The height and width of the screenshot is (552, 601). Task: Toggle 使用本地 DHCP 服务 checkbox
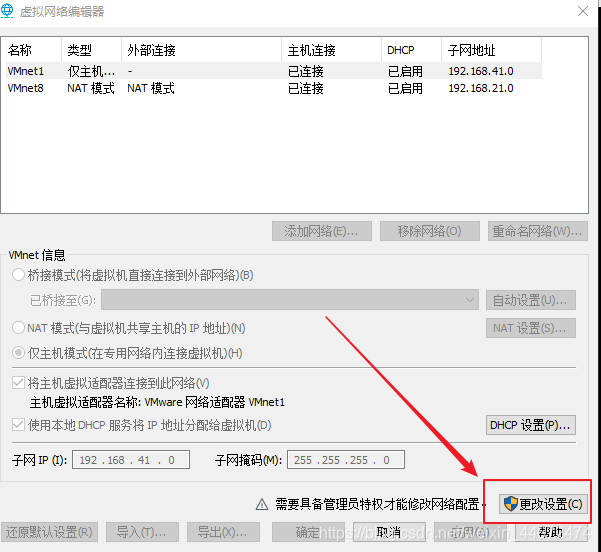tap(18, 425)
